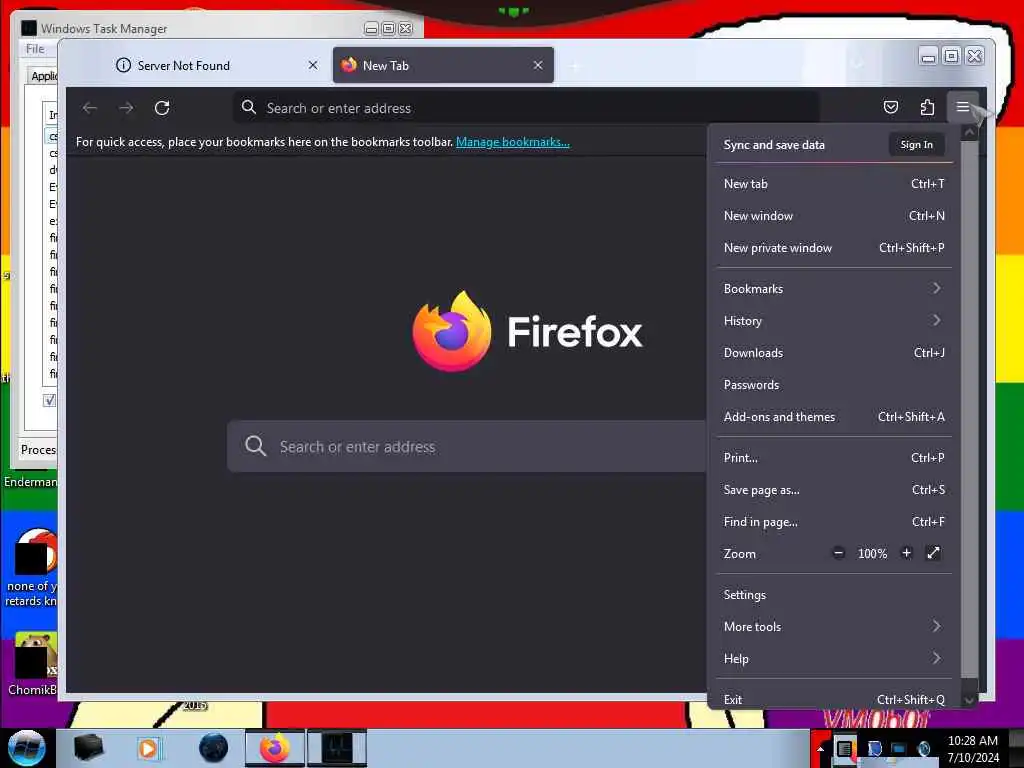Image resolution: width=1024 pixels, height=768 pixels.
Task: Choose Save page as...
Action: point(834,490)
